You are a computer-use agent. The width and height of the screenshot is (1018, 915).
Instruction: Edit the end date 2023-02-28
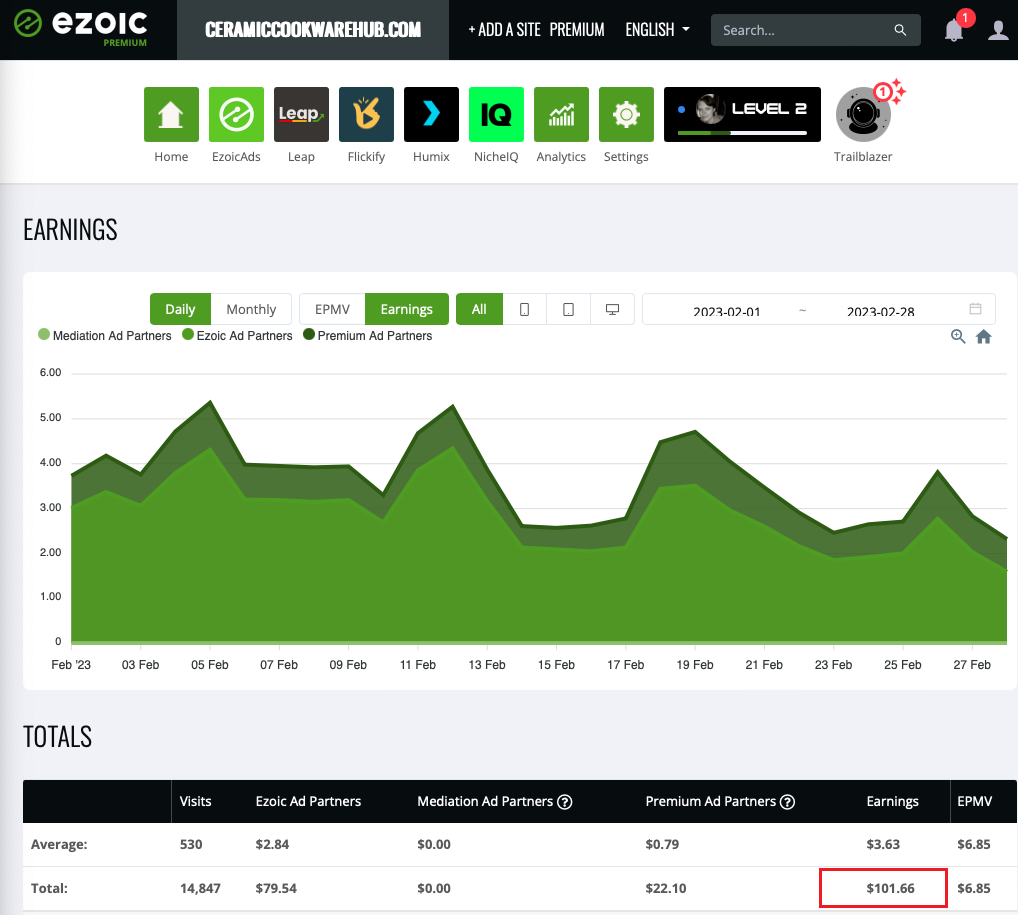click(x=880, y=312)
